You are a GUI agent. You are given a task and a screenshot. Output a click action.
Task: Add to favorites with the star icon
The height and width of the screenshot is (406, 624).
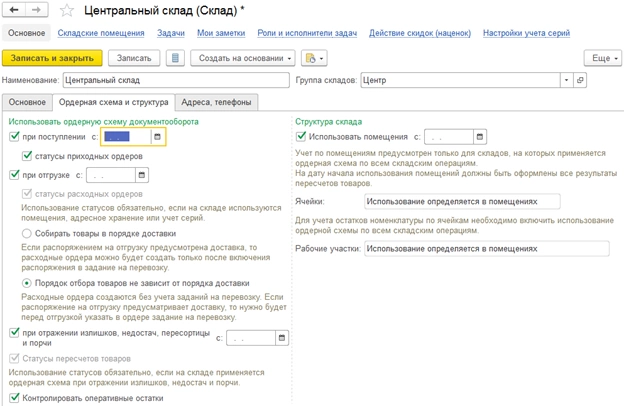coord(67,11)
